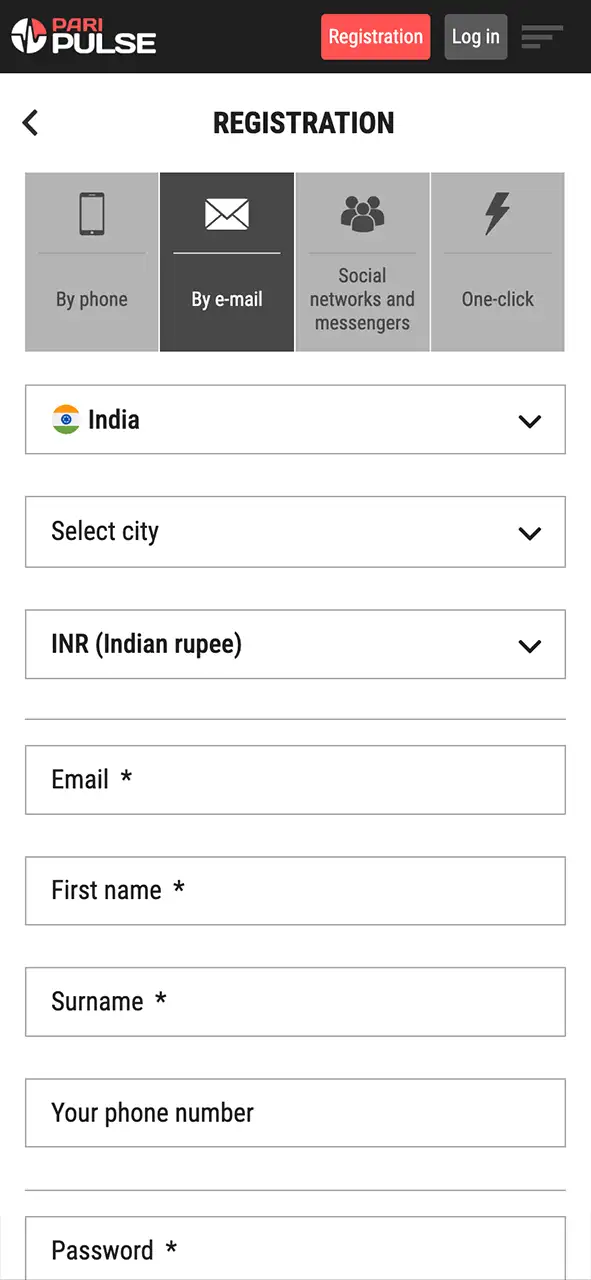Image resolution: width=591 pixels, height=1280 pixels.
Task: Click the India flag icon
Action: coord(66,419)
